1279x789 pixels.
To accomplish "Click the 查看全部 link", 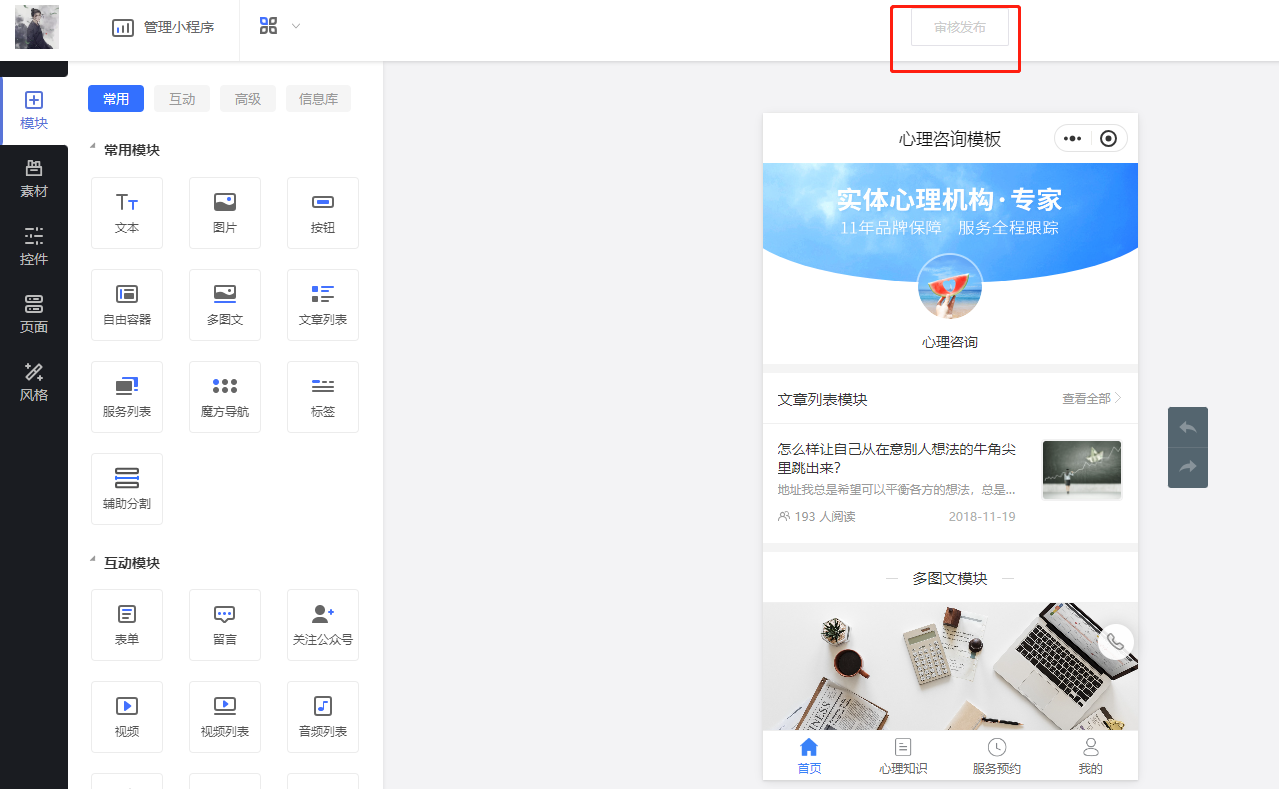I will coord(1091,398).
